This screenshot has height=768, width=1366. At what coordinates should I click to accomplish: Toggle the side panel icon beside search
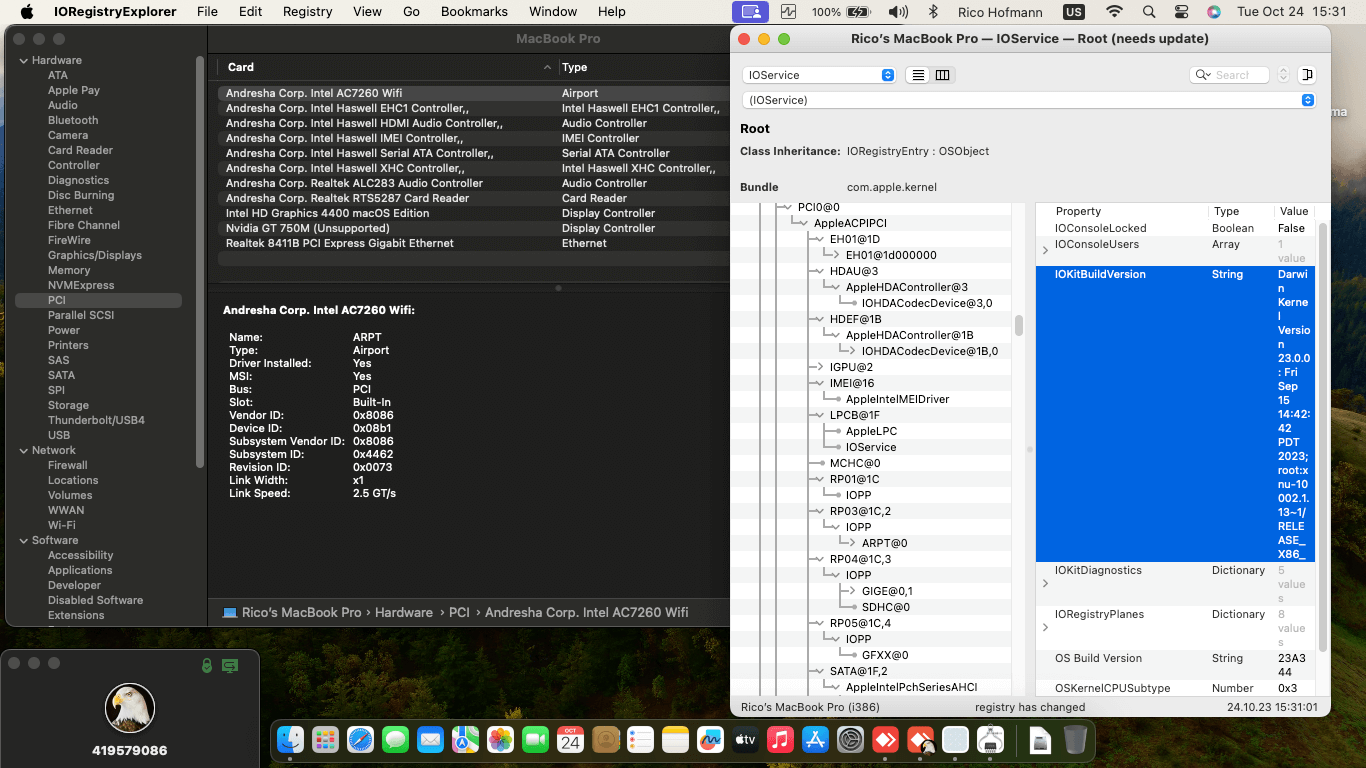1306,75
